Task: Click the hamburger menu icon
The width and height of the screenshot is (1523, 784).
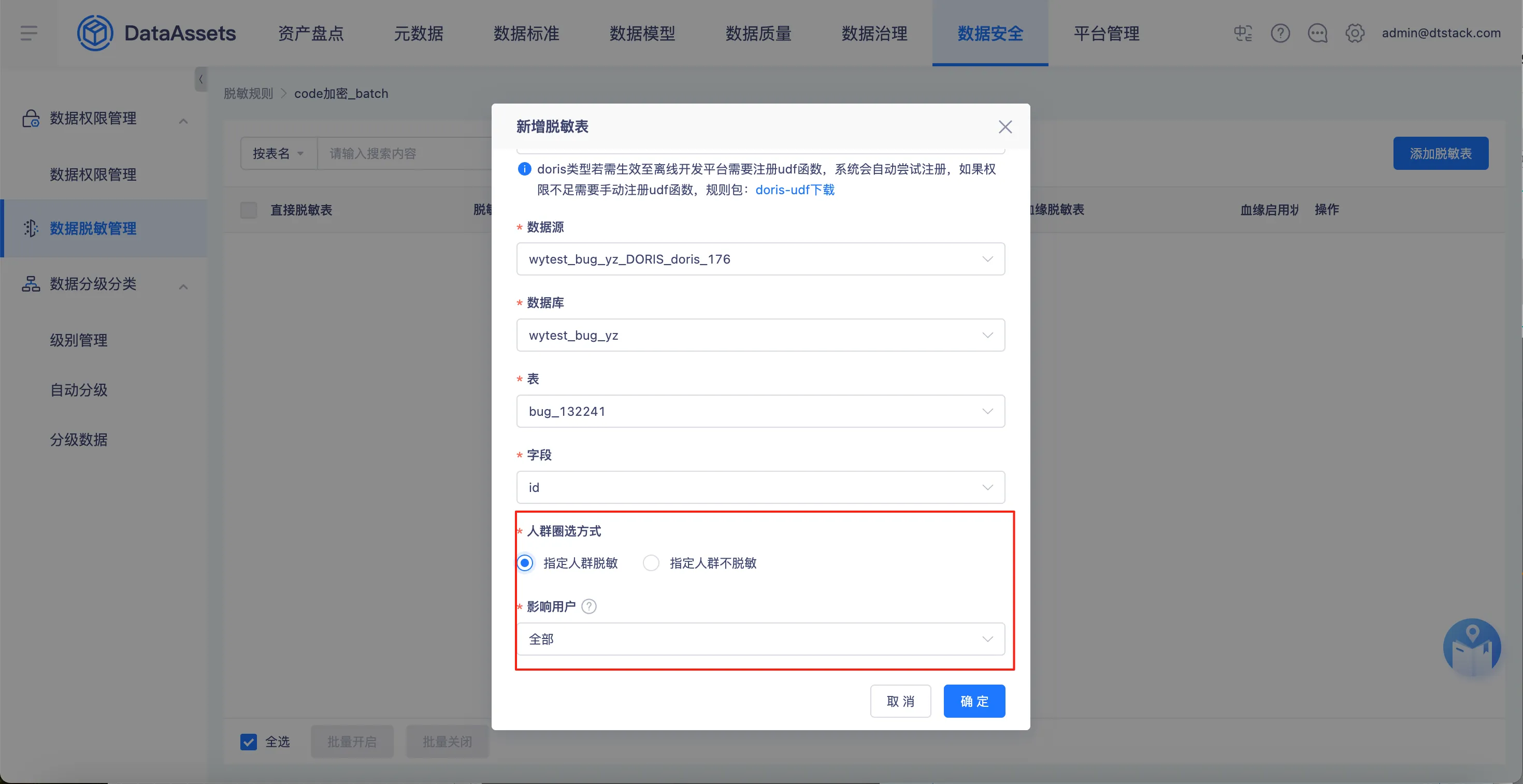Action: [x=28, y=33]
